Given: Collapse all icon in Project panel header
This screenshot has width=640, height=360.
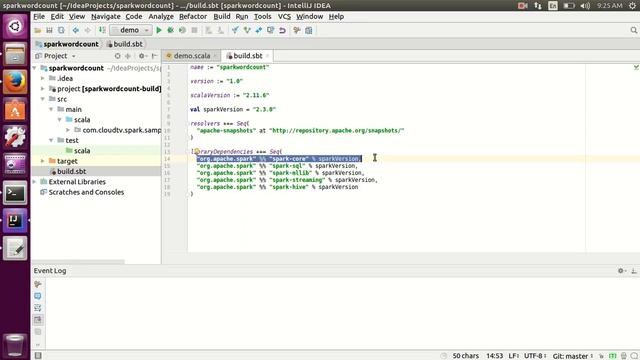Looking at the screenshot, I should click(128, 56).
